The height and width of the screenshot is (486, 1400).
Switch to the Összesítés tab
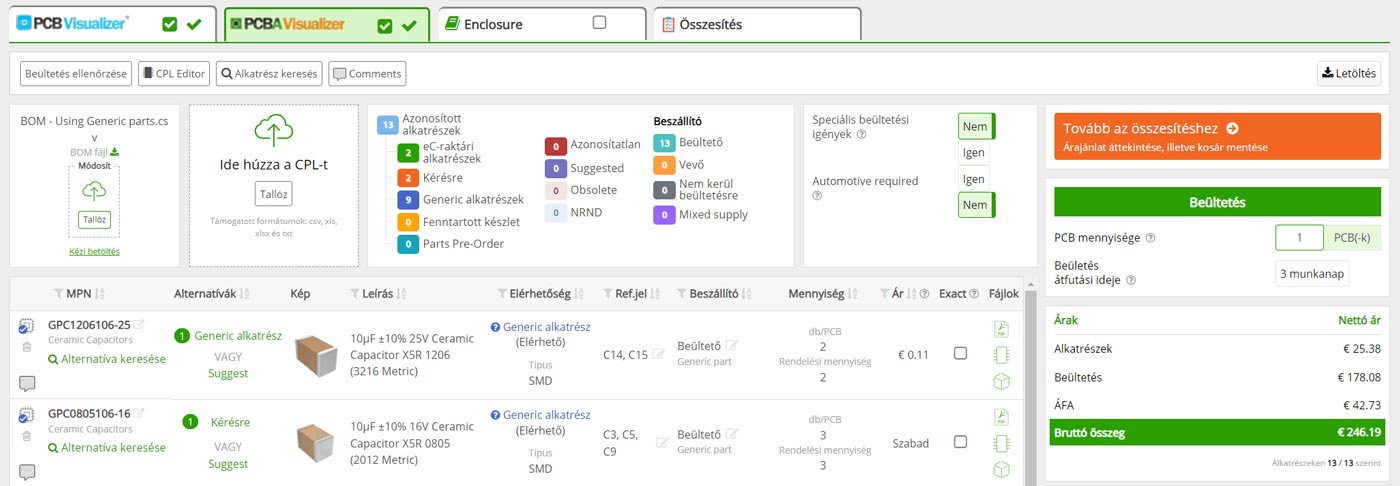coord(756,24)
